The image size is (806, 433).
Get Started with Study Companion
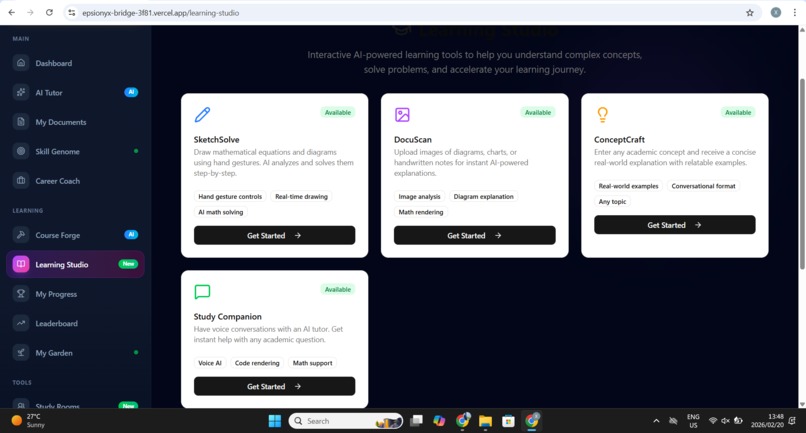(x=274, y=386)
